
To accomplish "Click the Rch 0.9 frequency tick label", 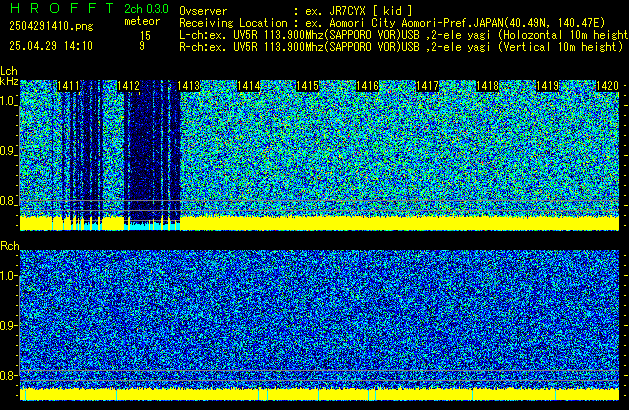I will tap(8, 325).
